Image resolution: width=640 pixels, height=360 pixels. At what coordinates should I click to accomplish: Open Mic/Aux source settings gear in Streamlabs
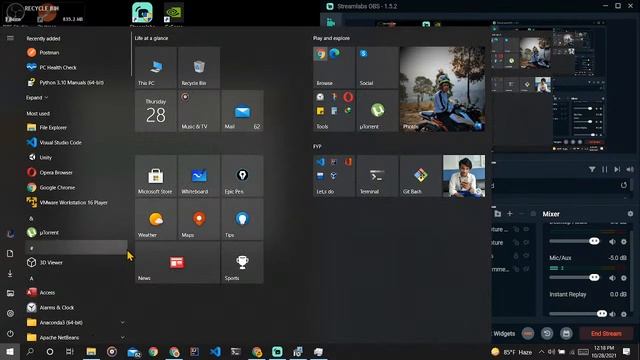click(624, 278)
